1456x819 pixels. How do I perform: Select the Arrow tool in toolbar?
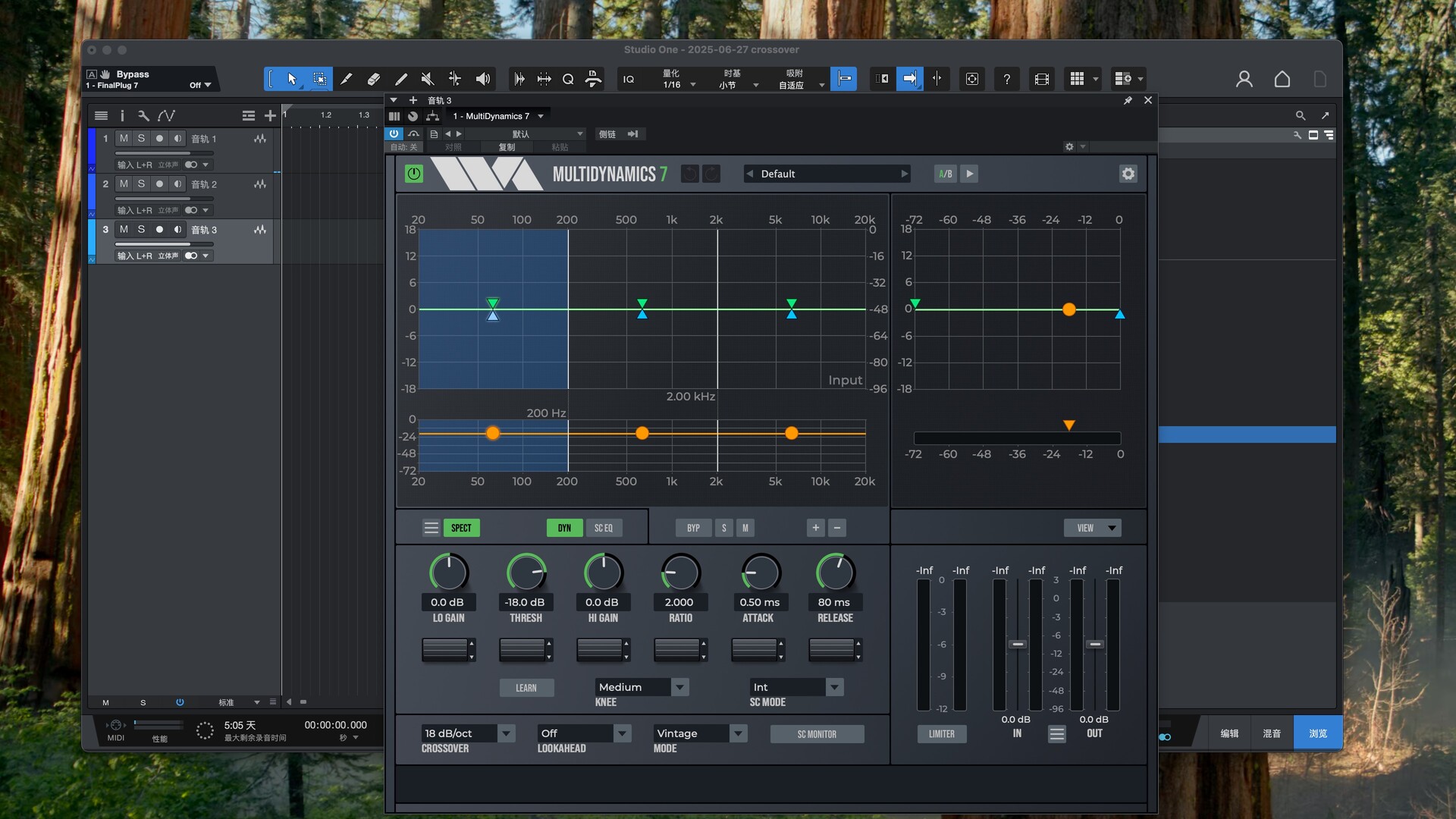pos(292,79)
